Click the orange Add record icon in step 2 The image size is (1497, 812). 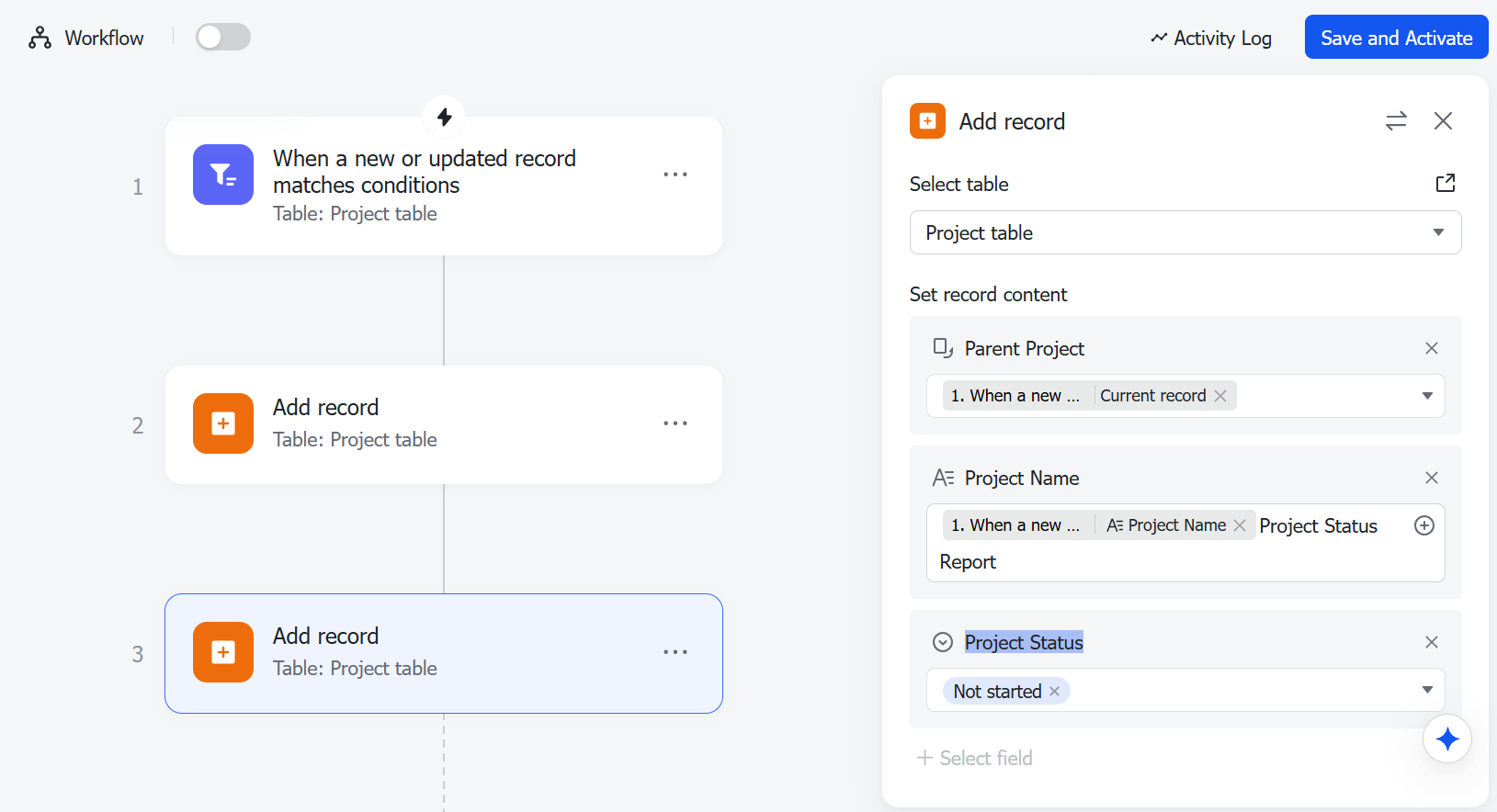pyautogui.click(x=223, y=423)
